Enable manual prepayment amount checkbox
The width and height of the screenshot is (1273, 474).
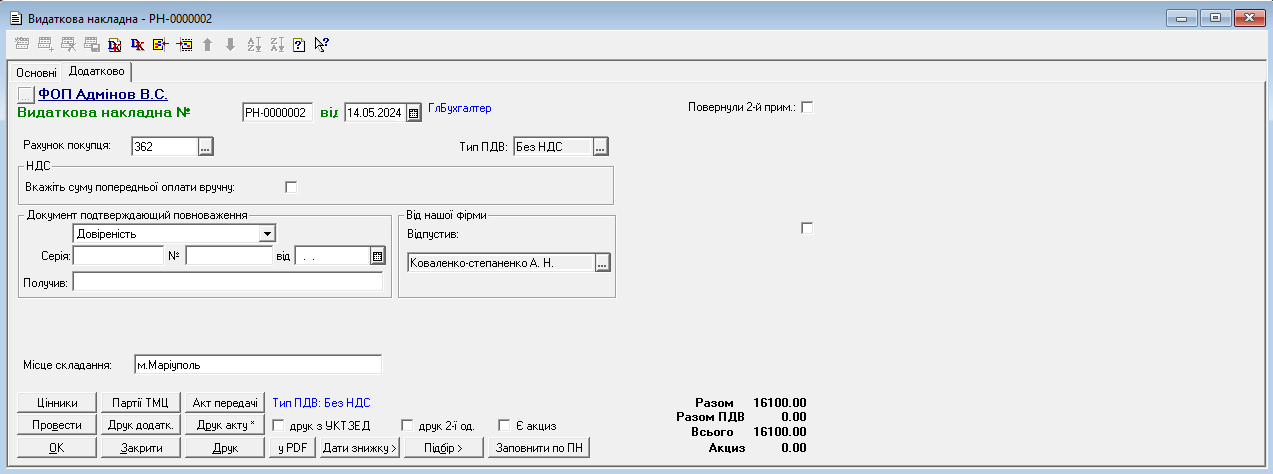pyautogui.click(x=292, y=186)
